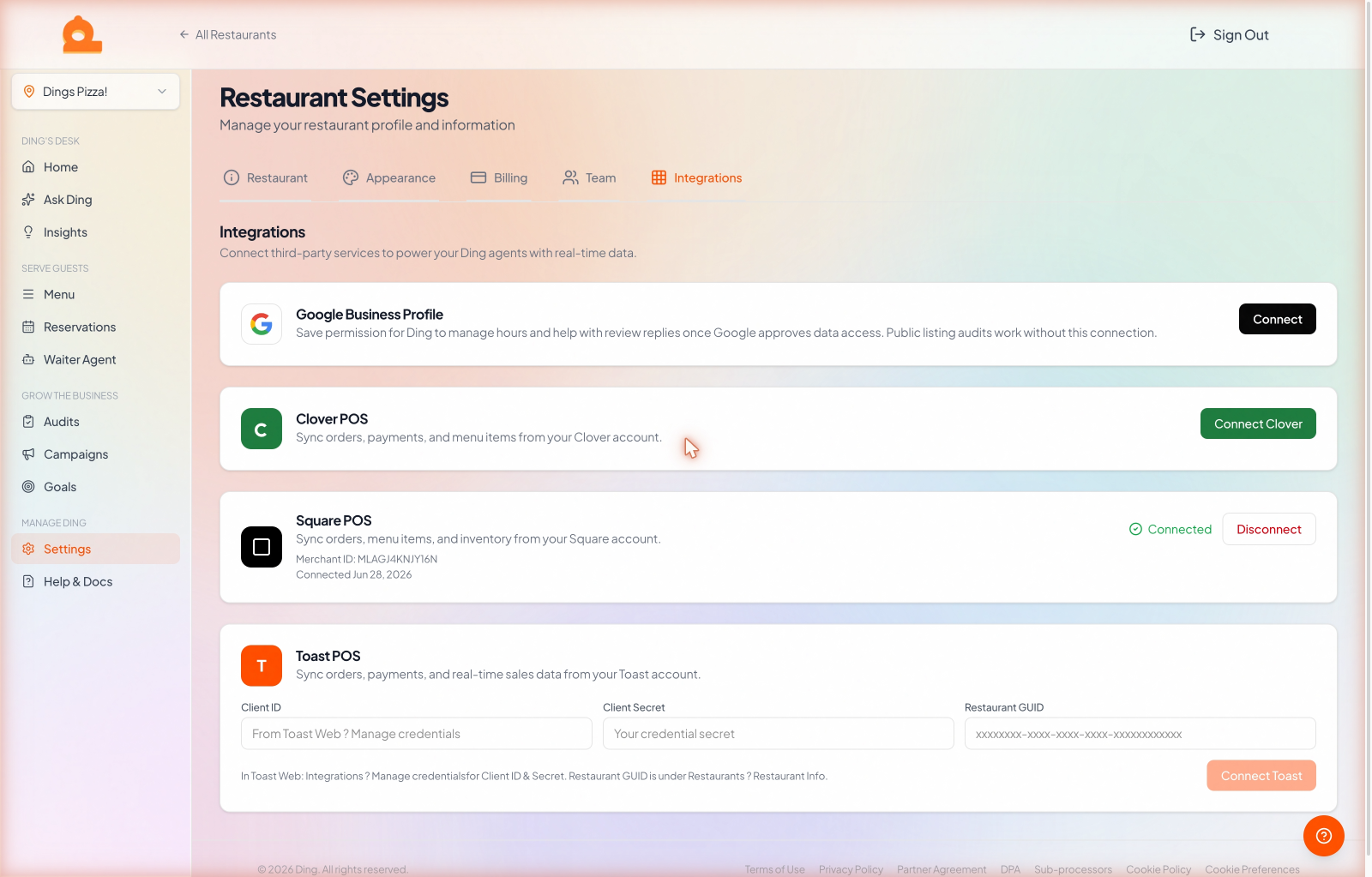Open the Terms of Use link
The width and height of the screenshot is (1372, 877).
pyautogui.click(x=774, y=869)
